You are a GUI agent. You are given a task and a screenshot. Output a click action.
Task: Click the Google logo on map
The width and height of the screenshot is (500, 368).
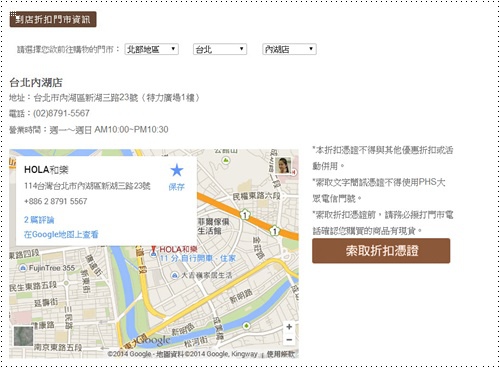point(154,341)
